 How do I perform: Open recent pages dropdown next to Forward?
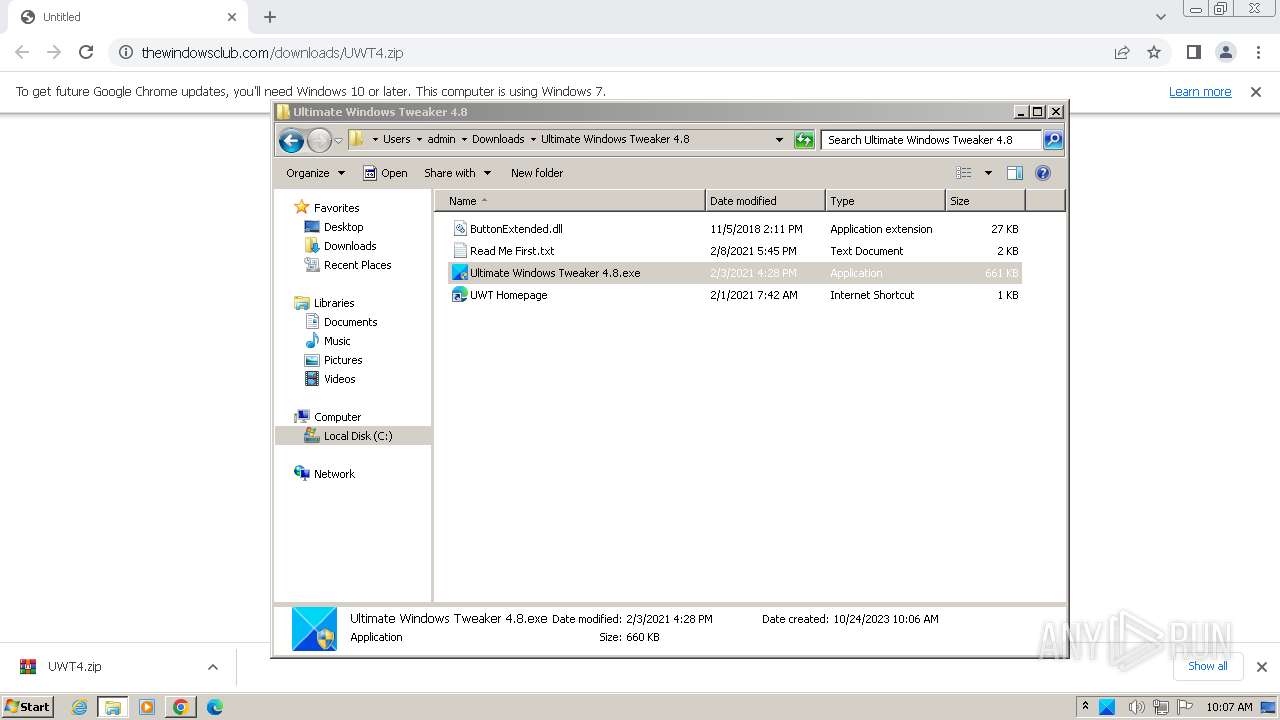338,141
